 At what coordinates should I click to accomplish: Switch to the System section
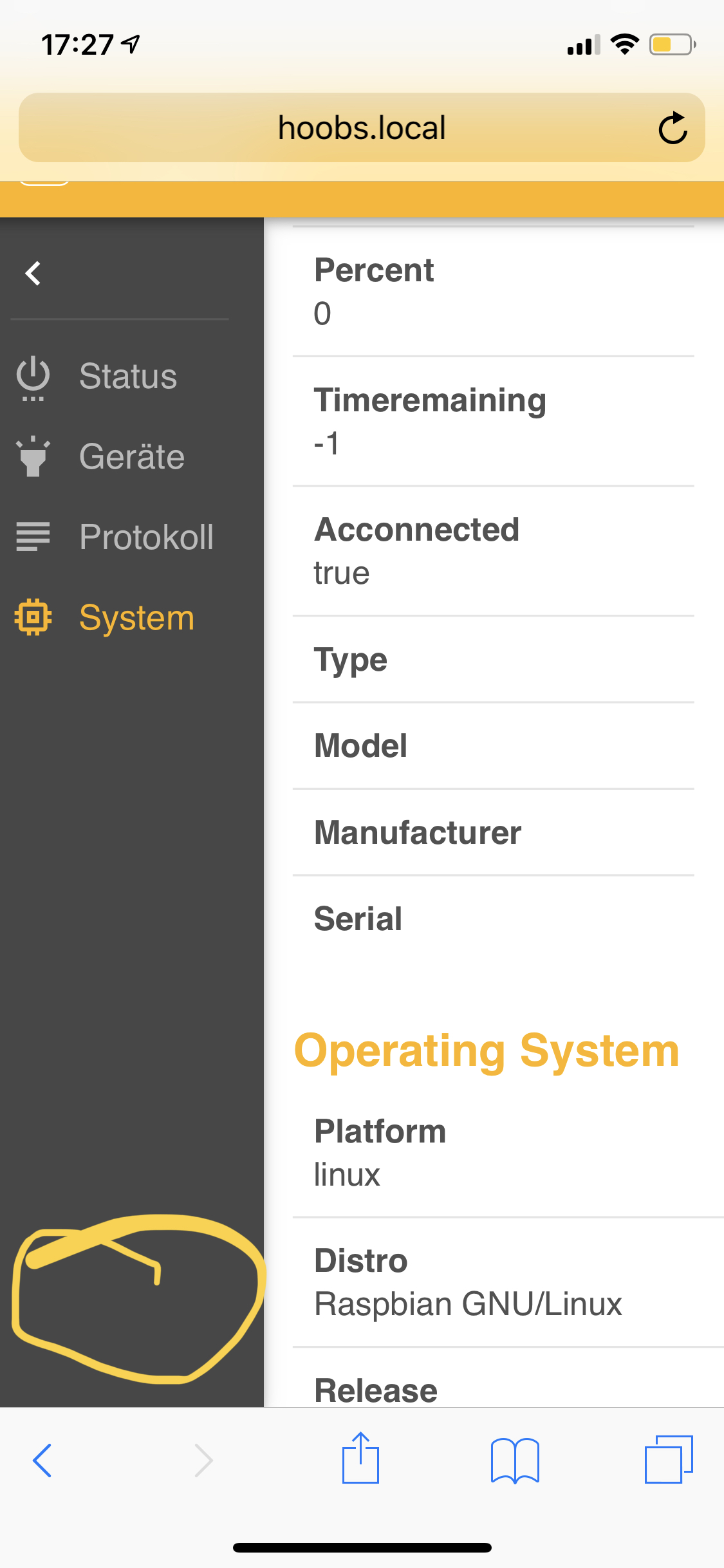[136, 617]
